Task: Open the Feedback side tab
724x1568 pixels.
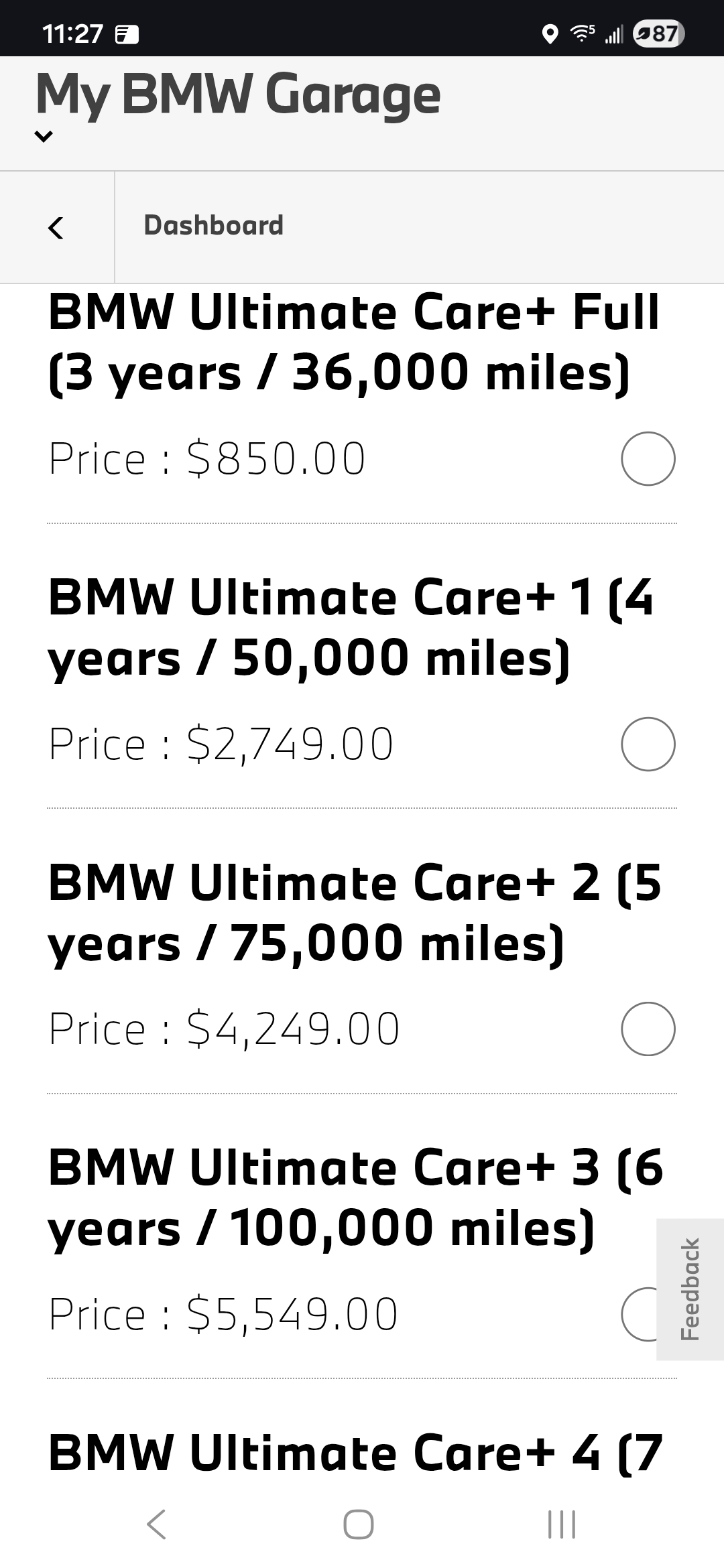Action: click(690, 1289)
